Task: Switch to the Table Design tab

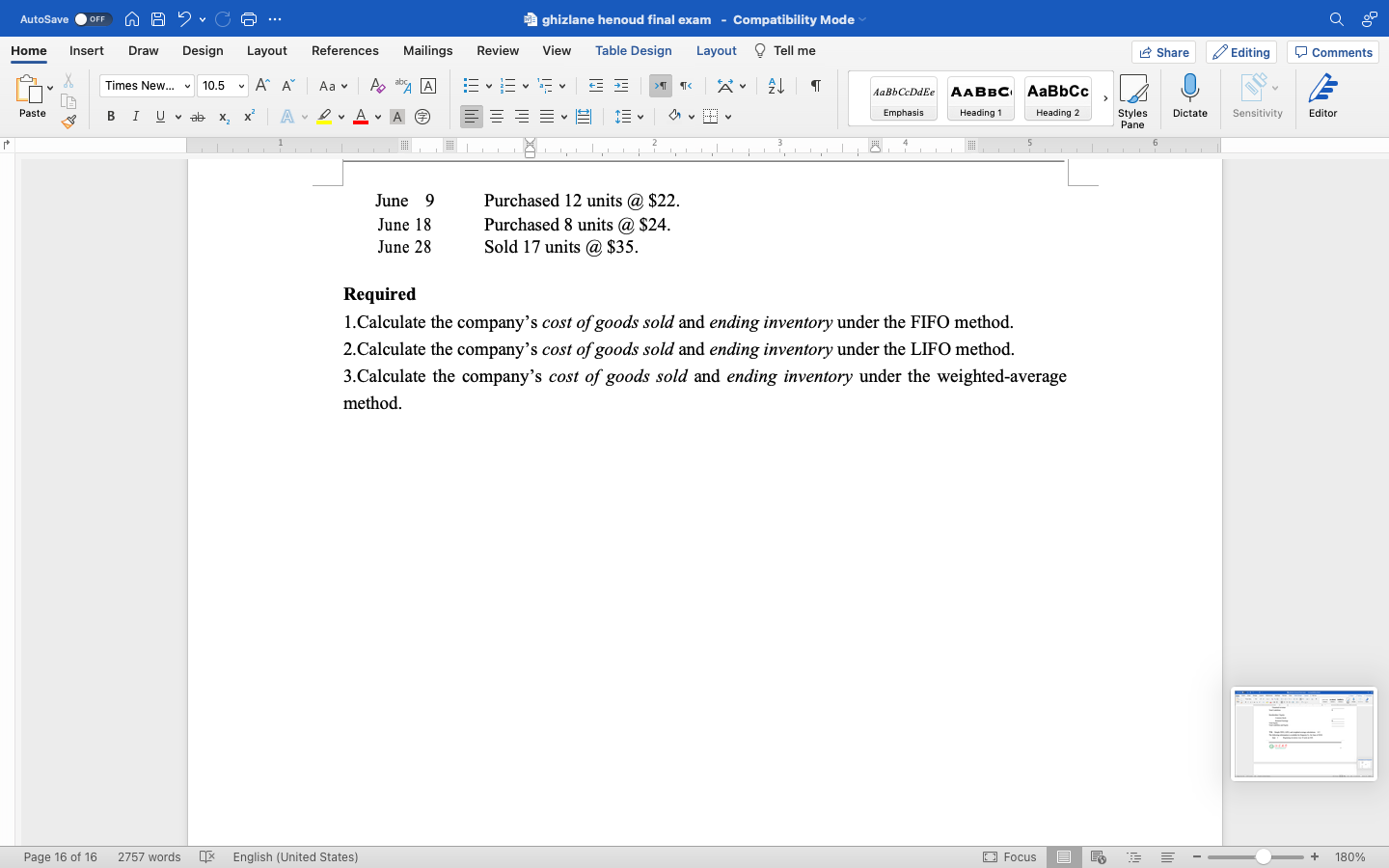Action: (x=634, y=50)
